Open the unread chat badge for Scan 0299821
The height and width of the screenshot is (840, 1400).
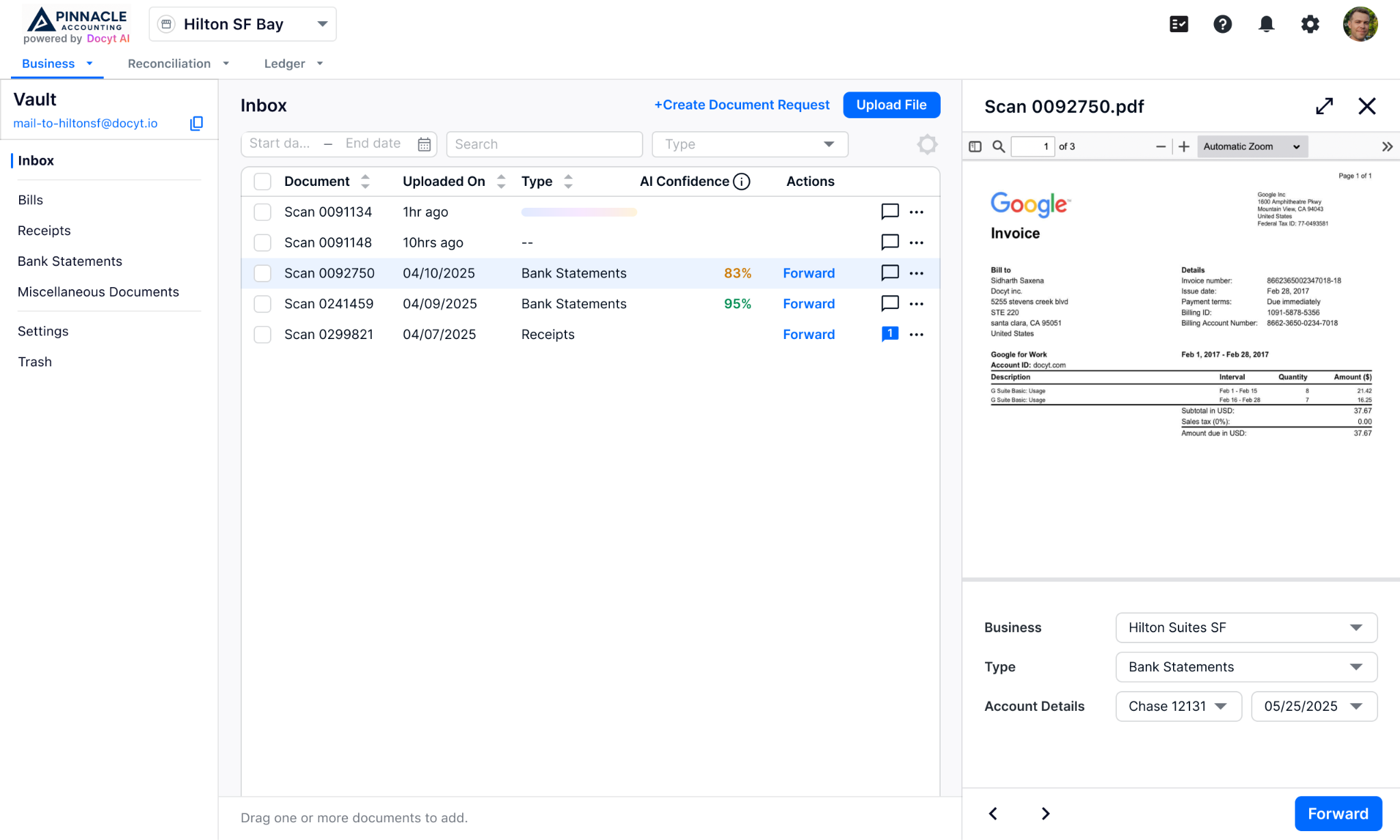[890, 334]
